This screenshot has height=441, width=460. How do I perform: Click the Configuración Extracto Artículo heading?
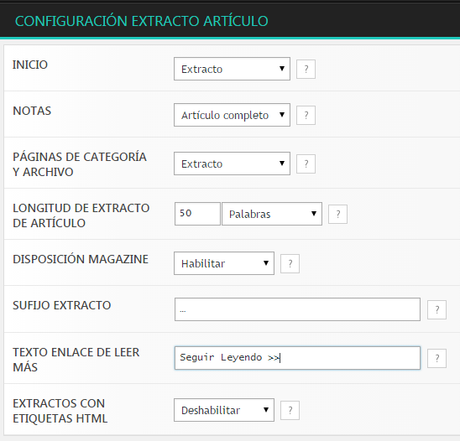pos(142,21)
